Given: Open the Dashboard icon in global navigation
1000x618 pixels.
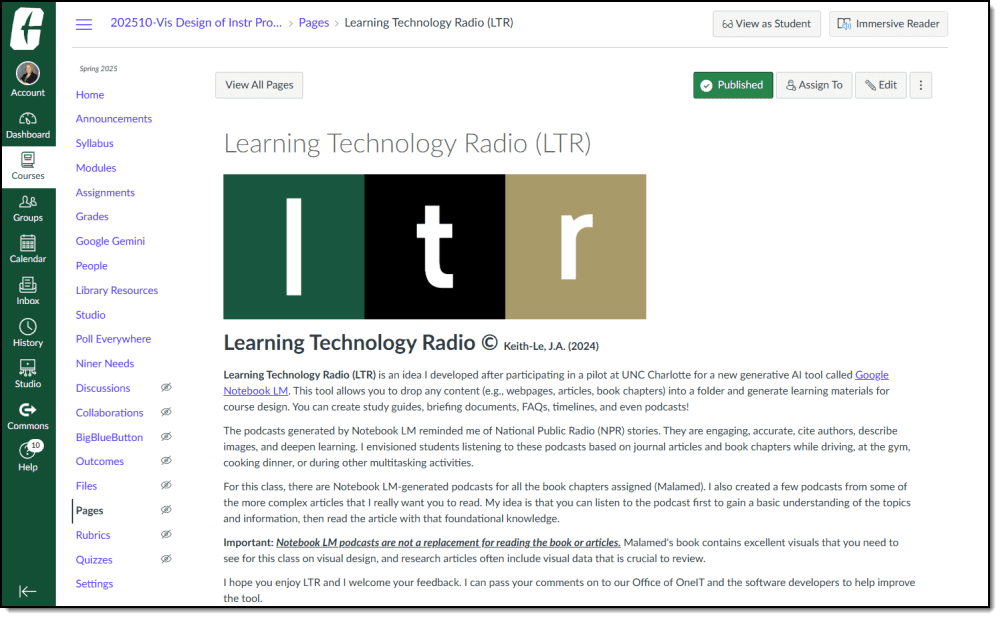Looking at the screenshot, I should [28, 119].
